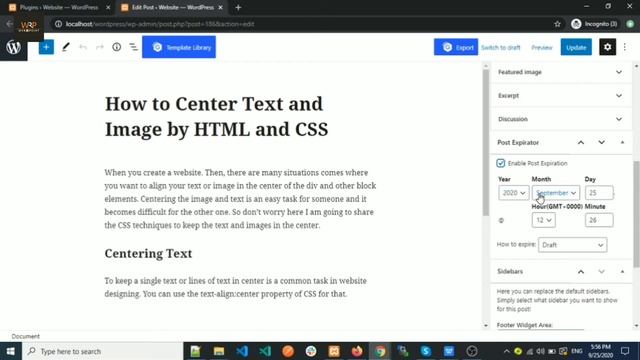Expand the Featured image panel
640x360 pixels.
coord(560,72)
